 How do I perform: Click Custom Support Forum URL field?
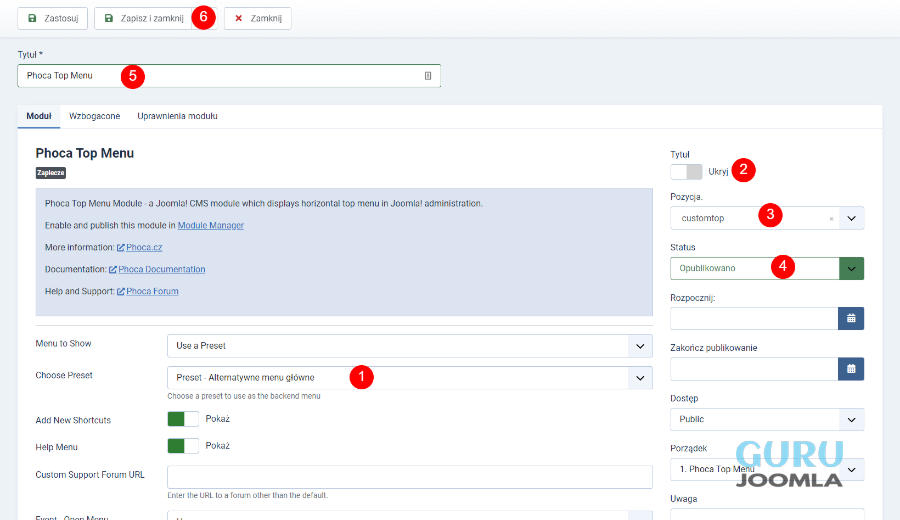pos(410,477)
